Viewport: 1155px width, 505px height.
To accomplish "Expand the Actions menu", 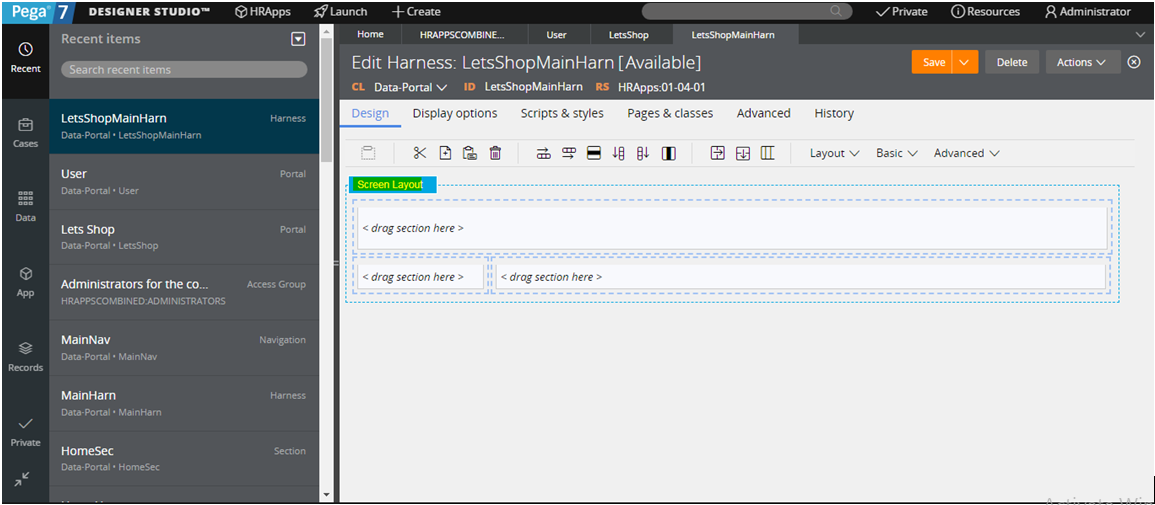I will point(1082,63).
